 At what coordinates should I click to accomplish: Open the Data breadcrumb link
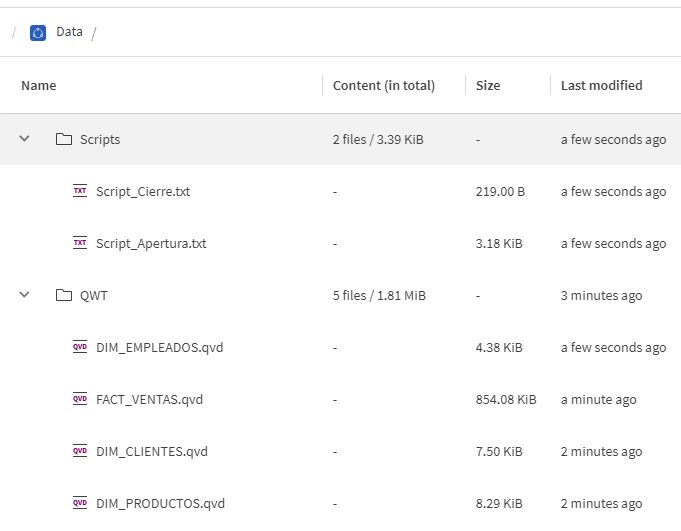click(x=69, y=32)
